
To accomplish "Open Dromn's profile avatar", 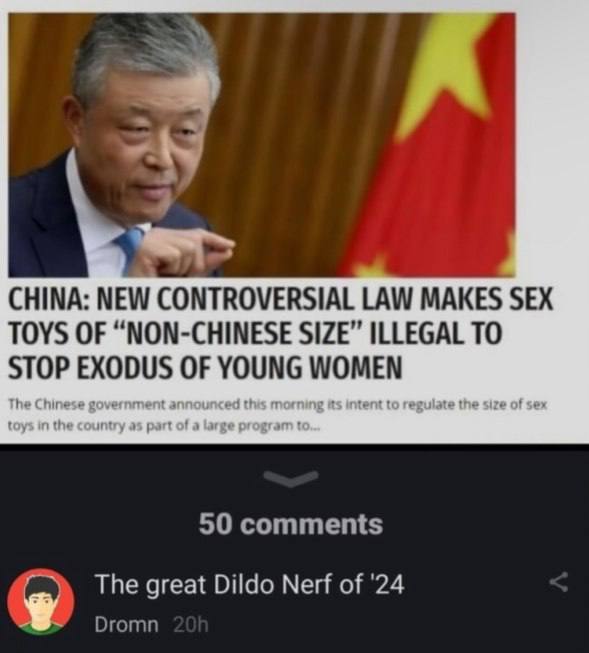I will (x=41, y=601).
